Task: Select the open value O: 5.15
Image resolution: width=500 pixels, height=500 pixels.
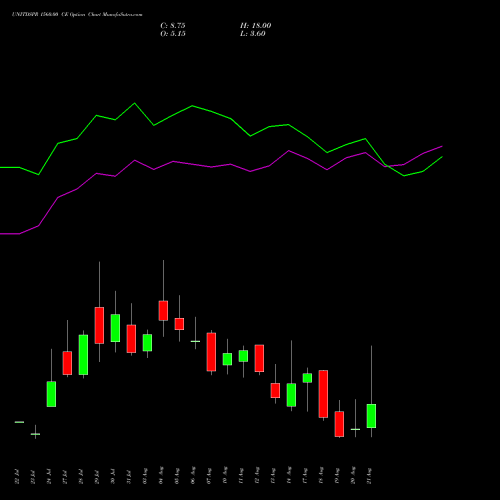Action: point(173,34)
